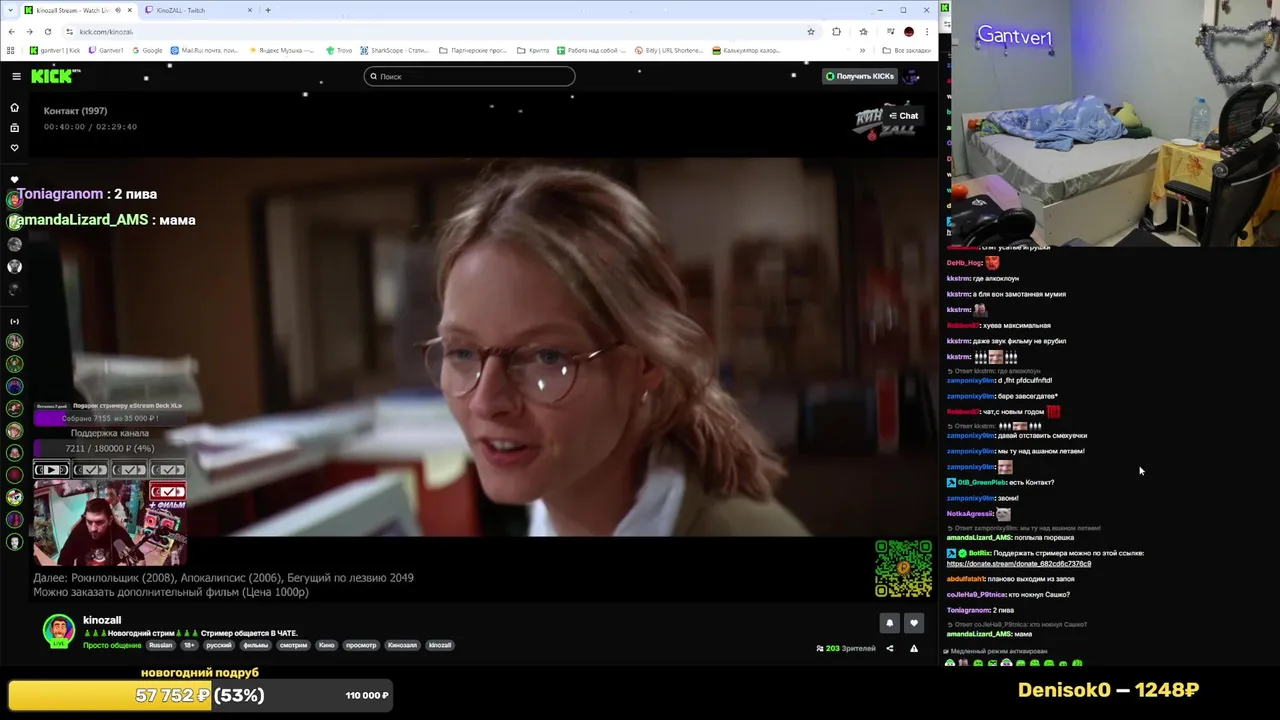Focus the Поиск search field

(x=469, y=76)
